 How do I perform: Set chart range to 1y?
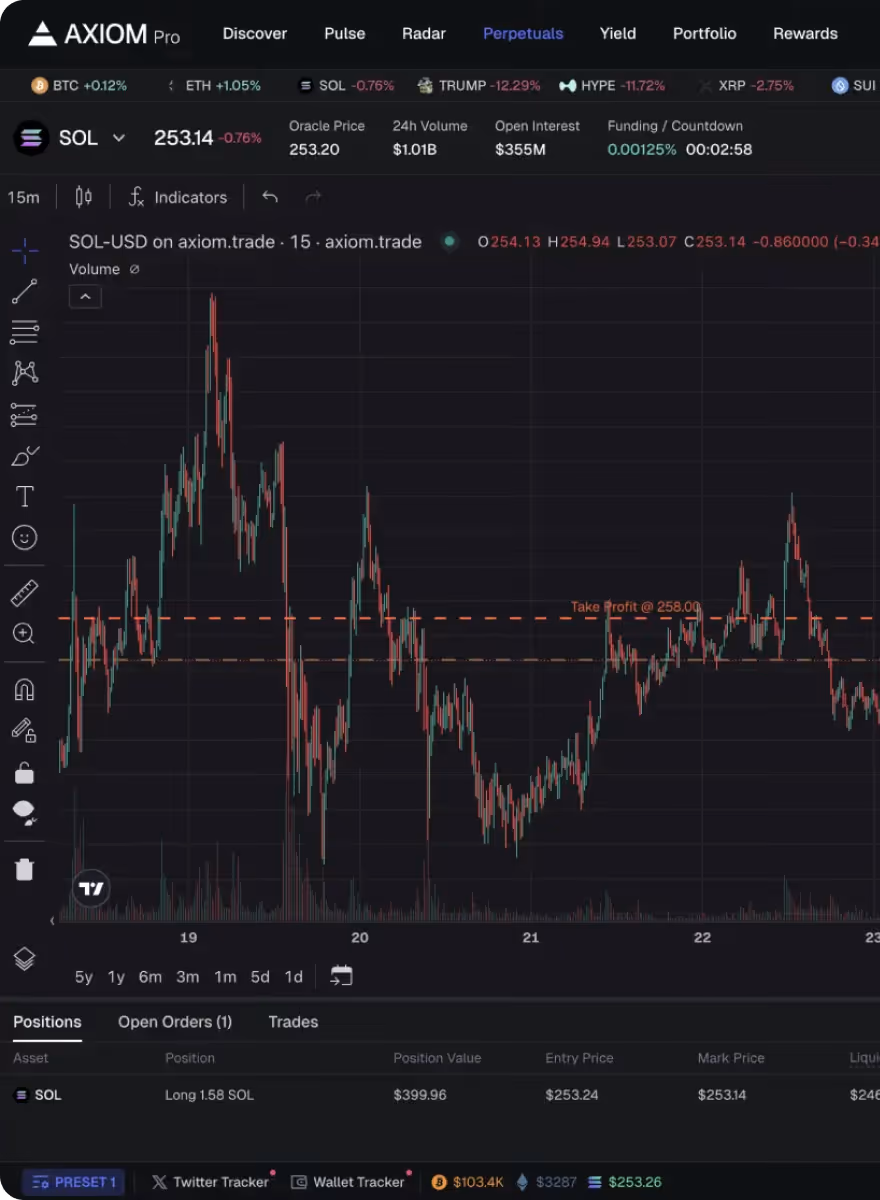(x=116, y=977)
